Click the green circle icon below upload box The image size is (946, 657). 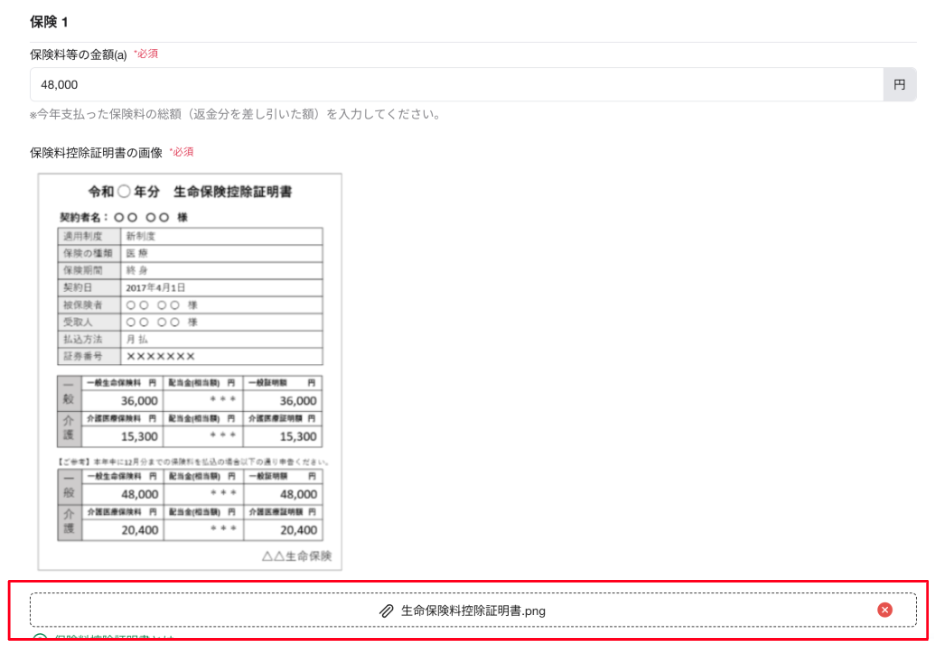coord(39,640)
